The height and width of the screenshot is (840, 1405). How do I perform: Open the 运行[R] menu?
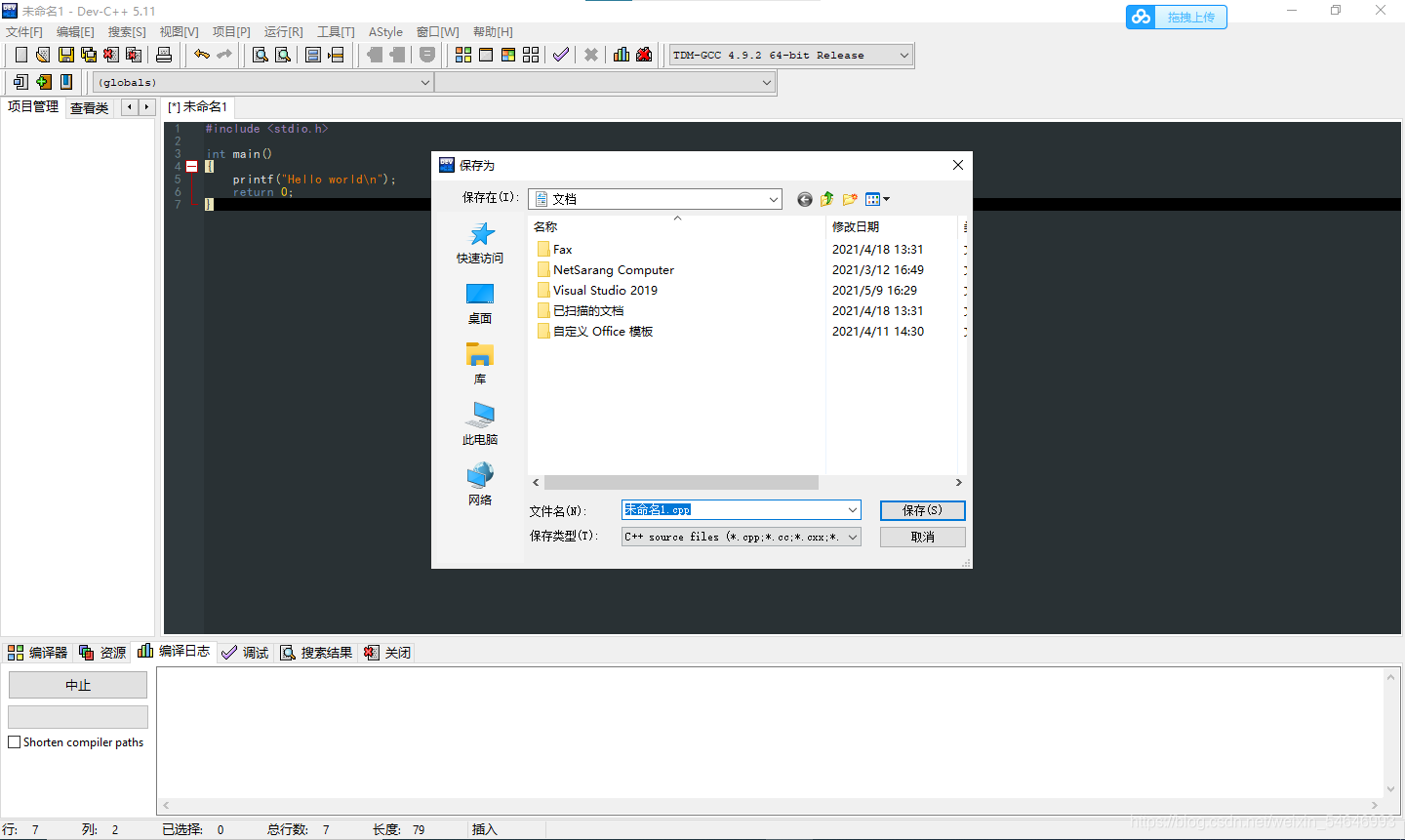pos(283,32)
